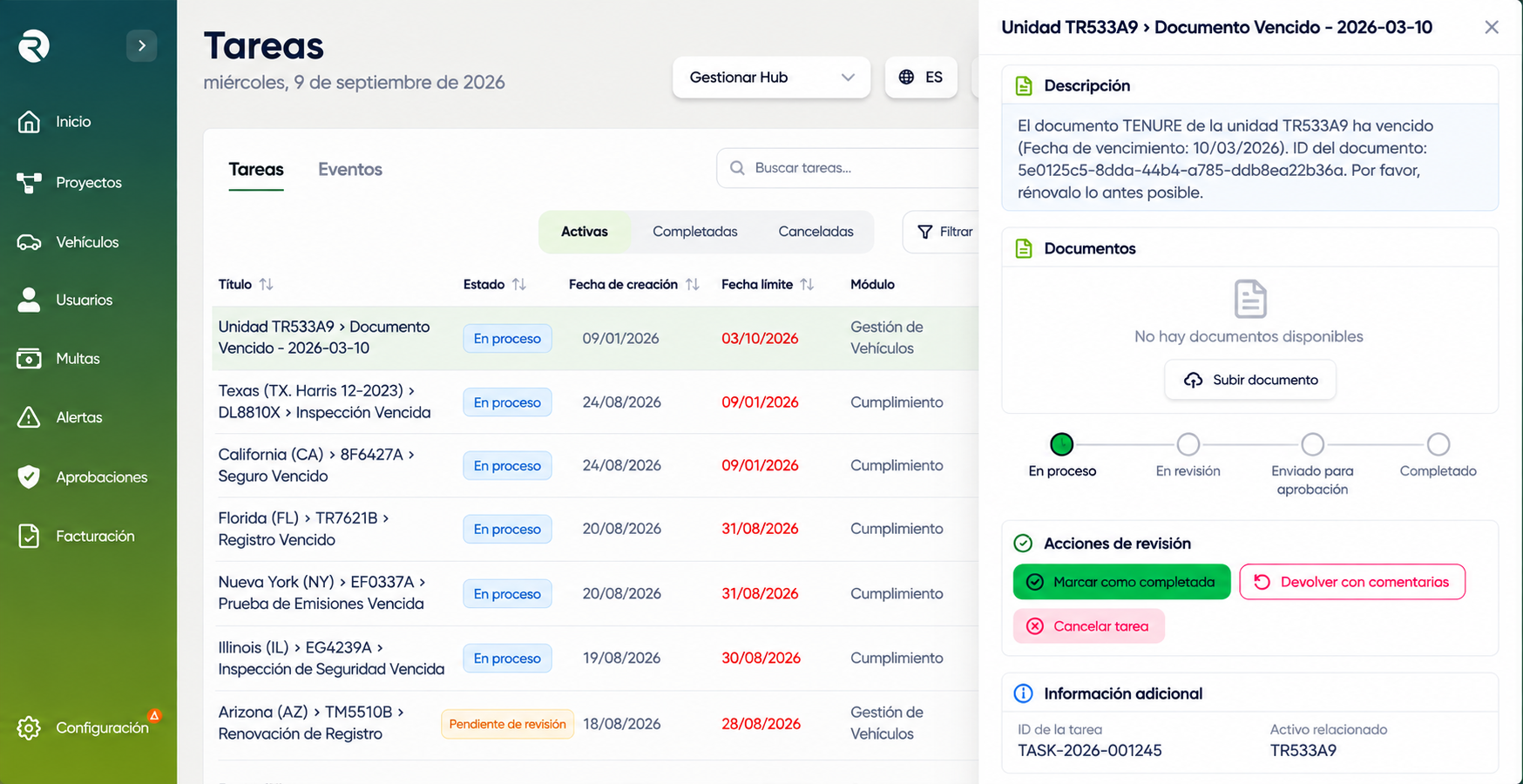The width and height of the screenshot is (1523, 784).
Task: Open the Inicio home icon
Action: (x=29, y=122)
